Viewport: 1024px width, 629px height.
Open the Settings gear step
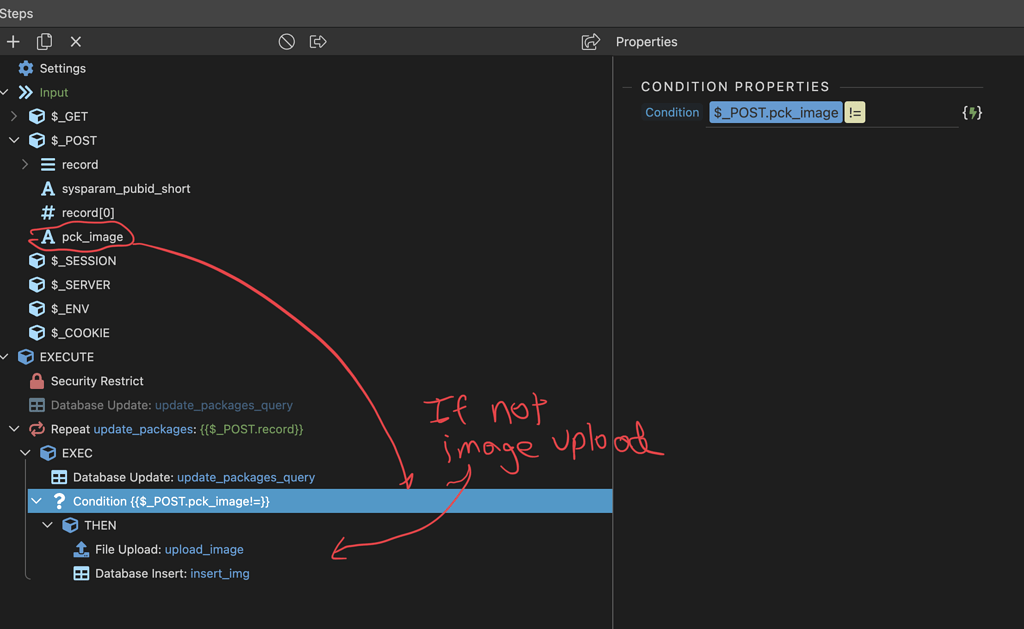click(26, 68)
